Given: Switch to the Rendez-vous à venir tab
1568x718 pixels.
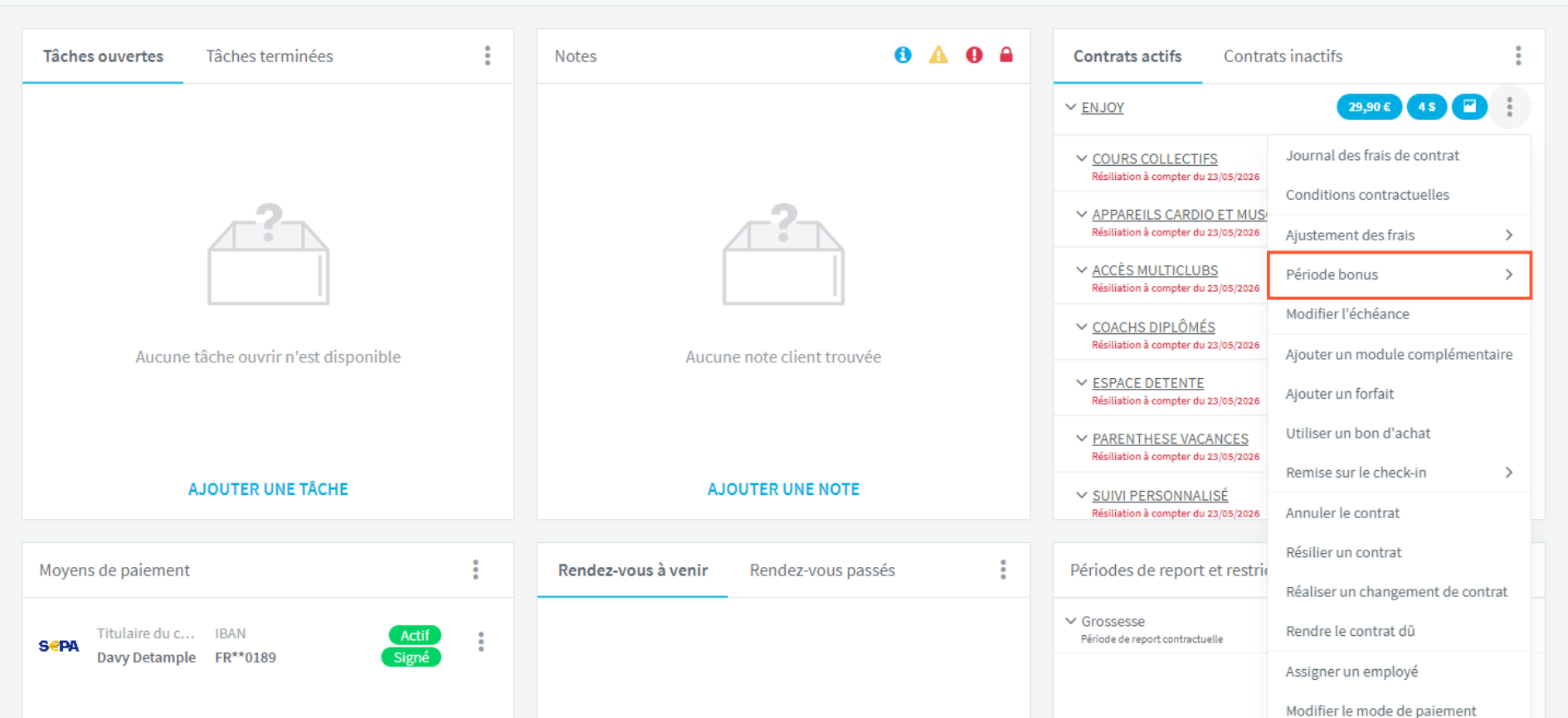Looking at the screenshot, I should [x=633, y=570].
